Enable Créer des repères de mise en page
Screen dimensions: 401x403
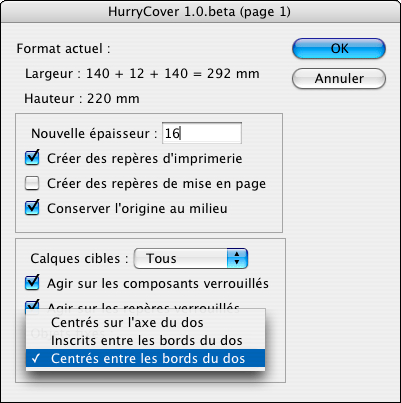[x=32, y=183]
